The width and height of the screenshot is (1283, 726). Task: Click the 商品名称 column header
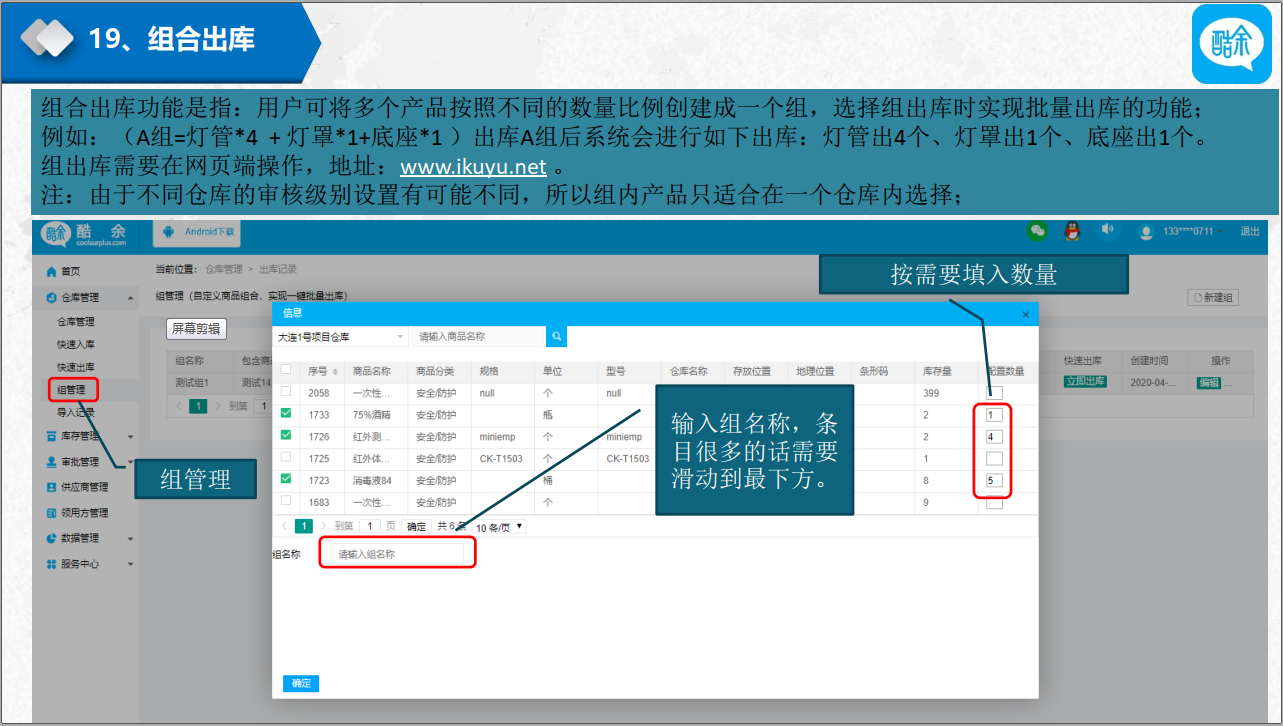[372, 371]
